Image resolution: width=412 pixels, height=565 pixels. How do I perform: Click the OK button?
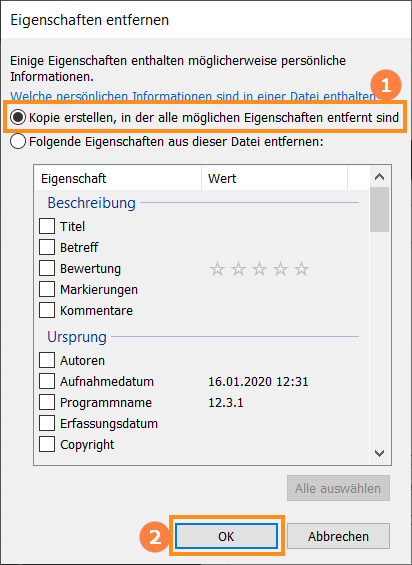[x=226, y=536]
